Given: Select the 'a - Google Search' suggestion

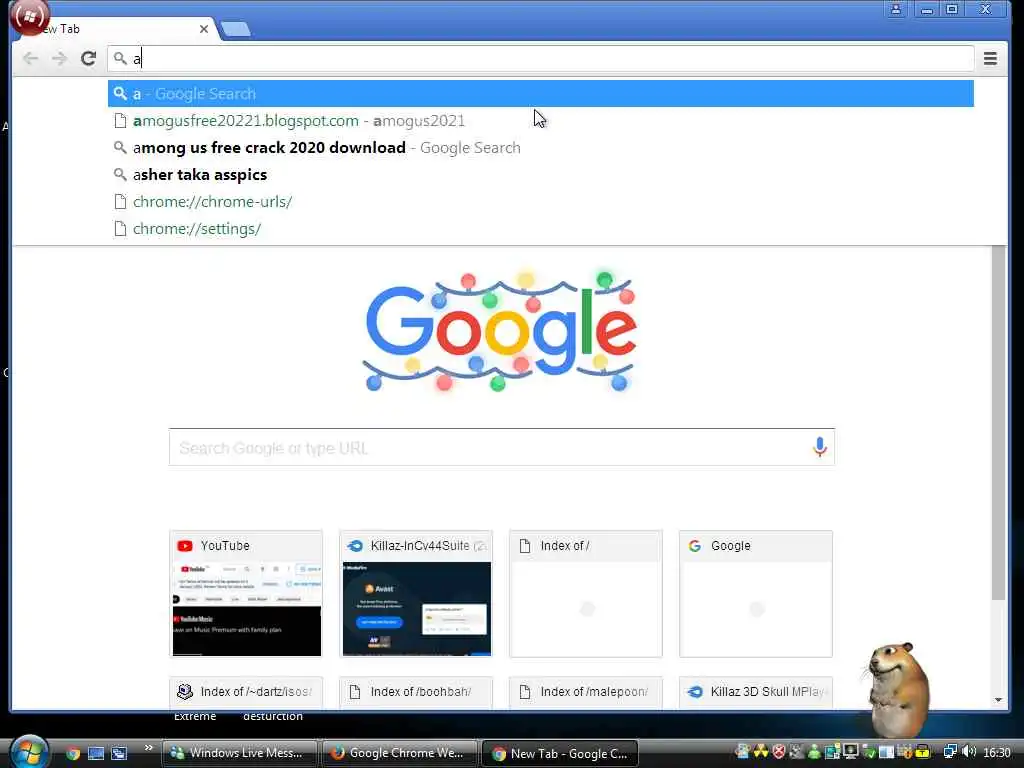Looking at the screenshot, I should pyautogui.click(x=541, y=93).
